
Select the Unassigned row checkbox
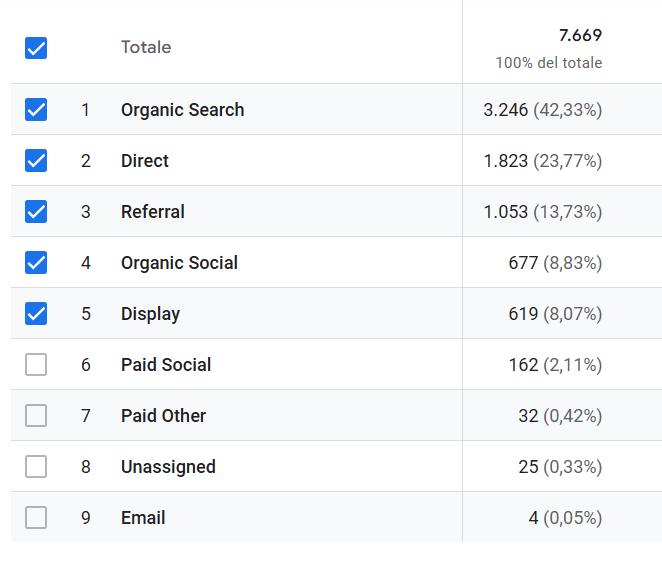pos(36,467)
